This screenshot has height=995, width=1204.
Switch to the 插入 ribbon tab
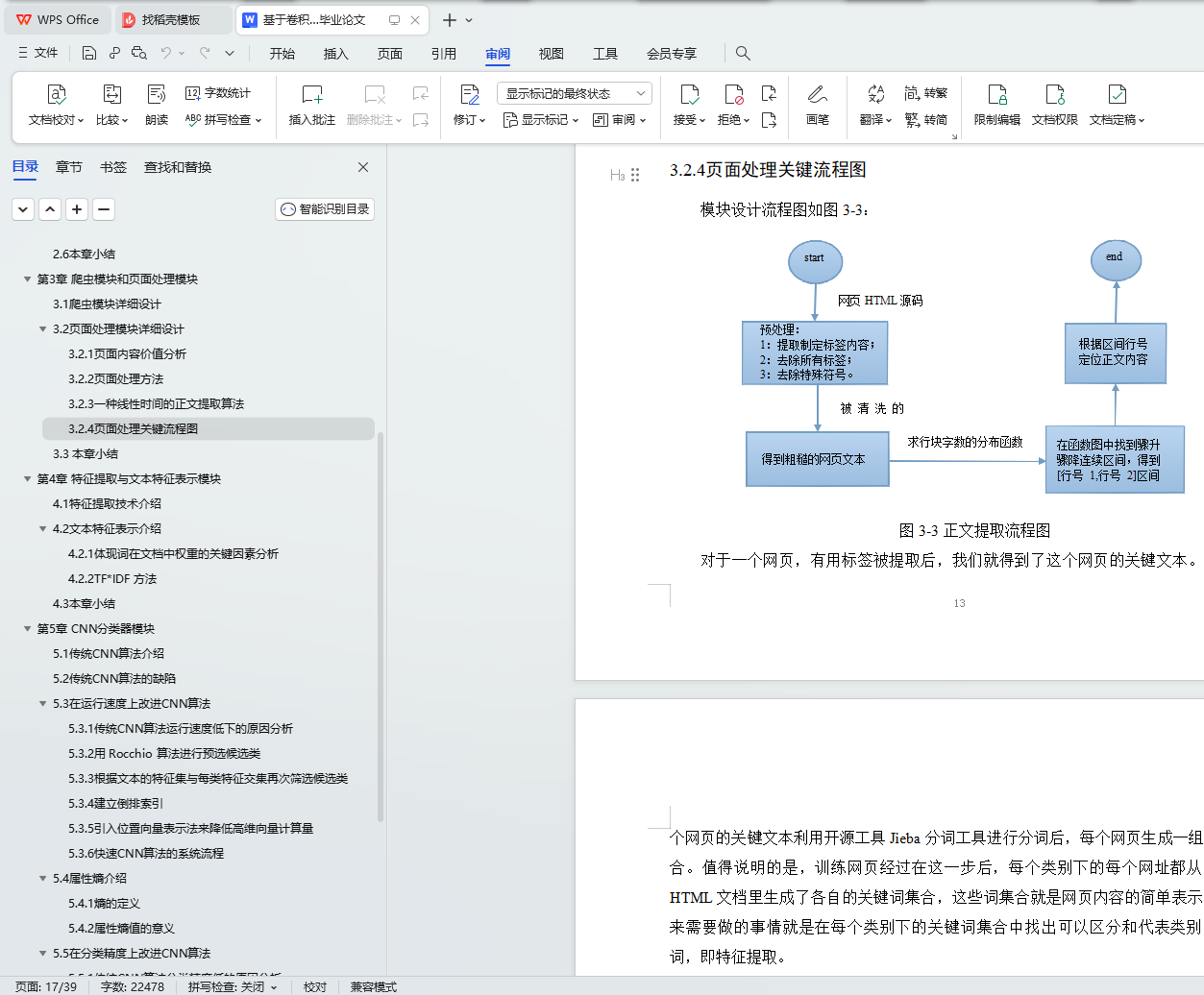coord(336,54)
